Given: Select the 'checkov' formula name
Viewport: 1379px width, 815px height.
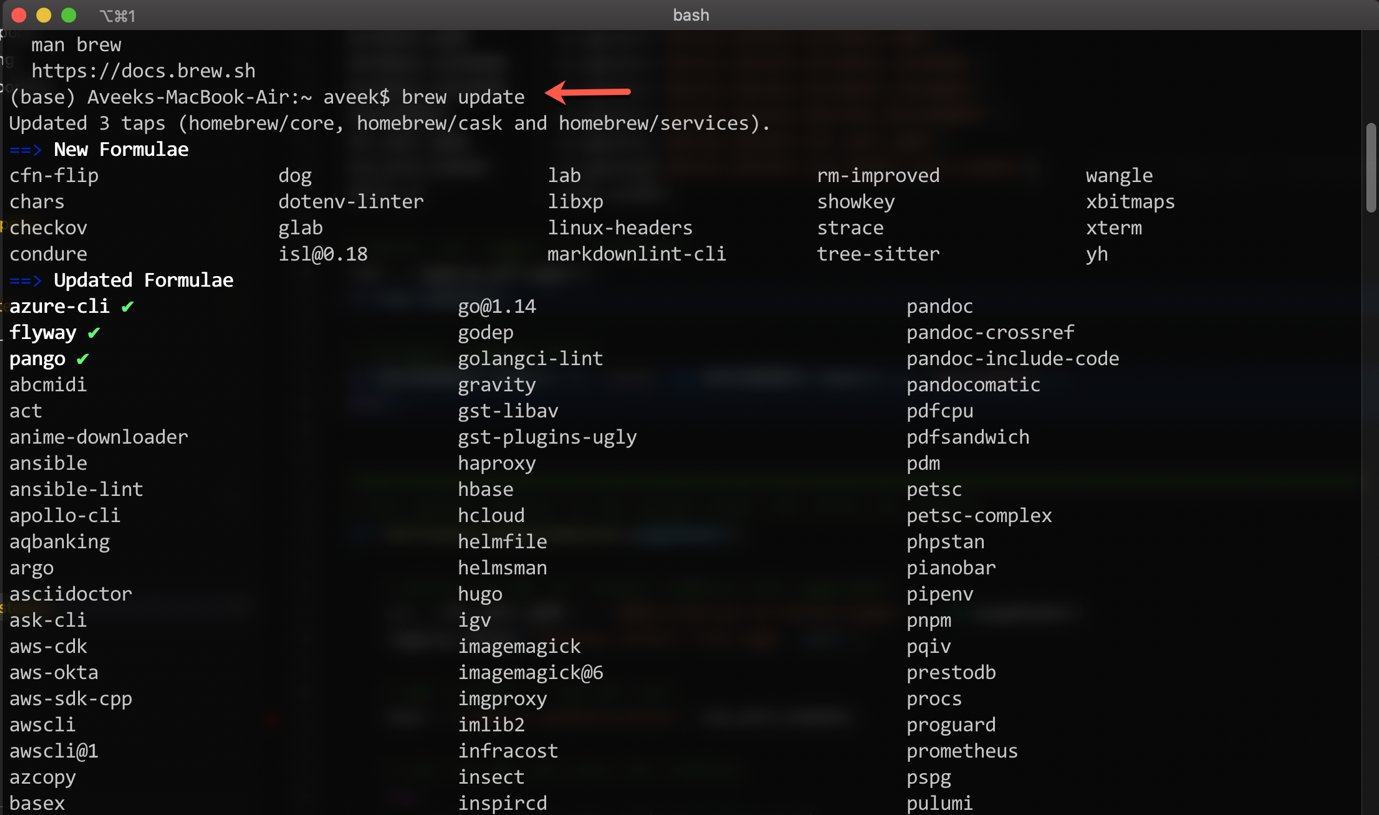Looking at the screenshot, I should [x=48, y=228].
